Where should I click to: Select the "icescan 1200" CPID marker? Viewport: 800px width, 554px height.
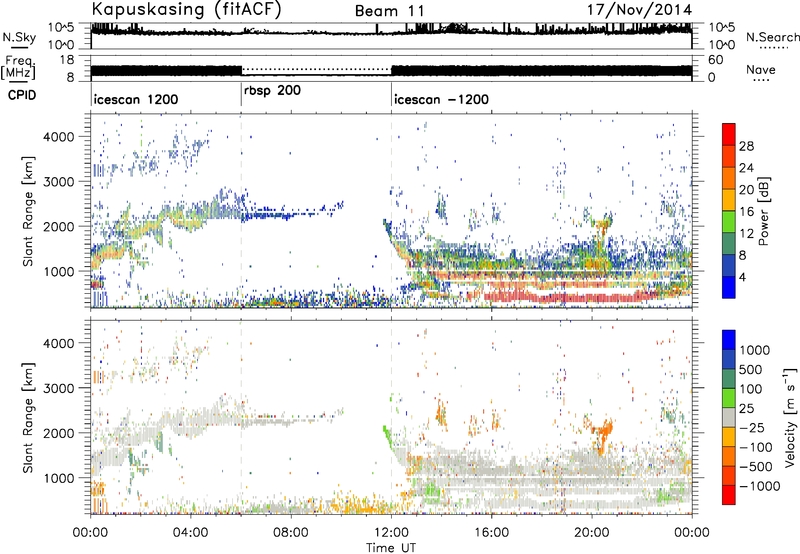pyautogui.click(x=136, y=99)
